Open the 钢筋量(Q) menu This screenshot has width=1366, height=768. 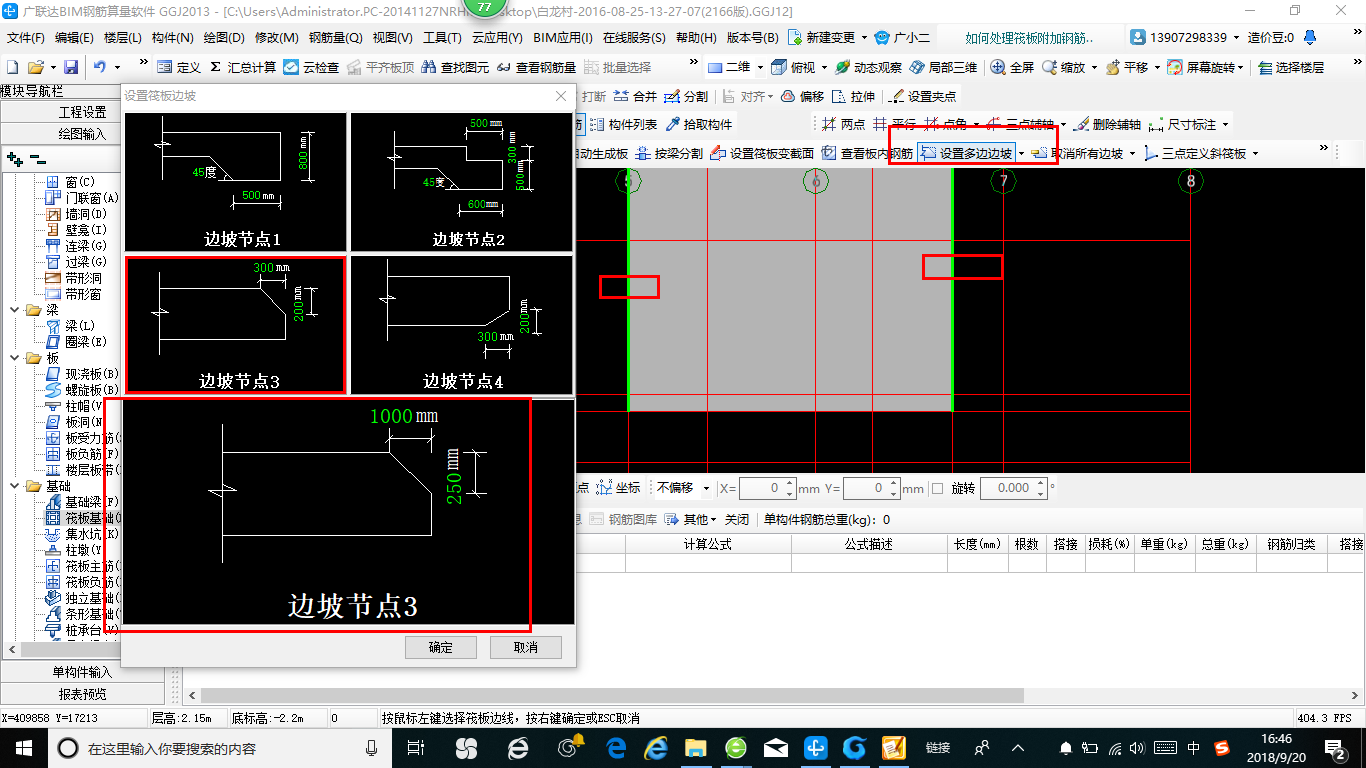coord(335,38)
